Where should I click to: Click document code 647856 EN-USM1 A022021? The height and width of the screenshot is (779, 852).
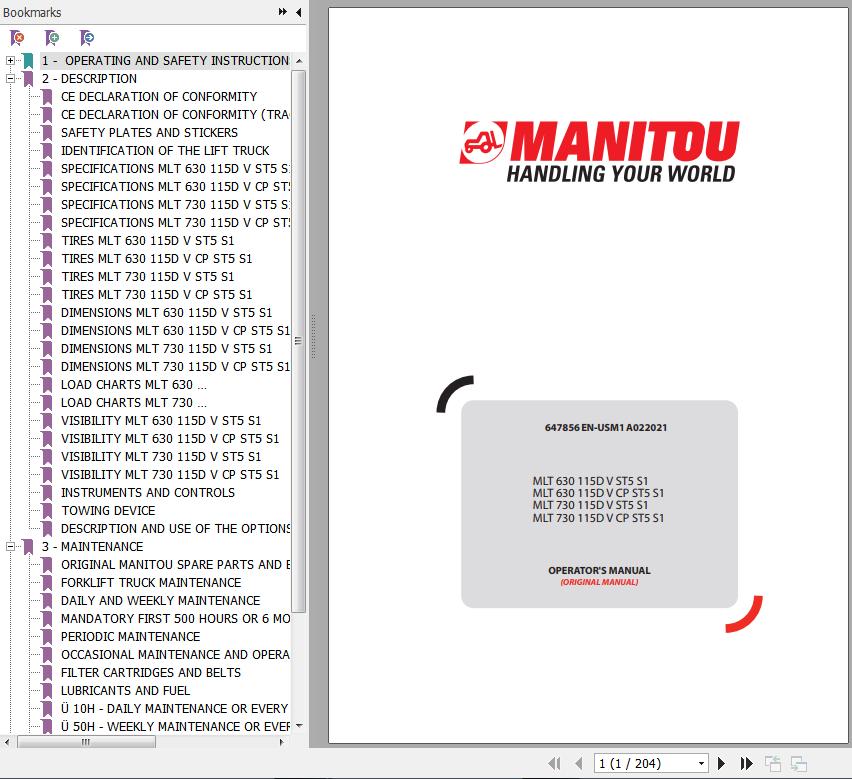coord(606,428)
